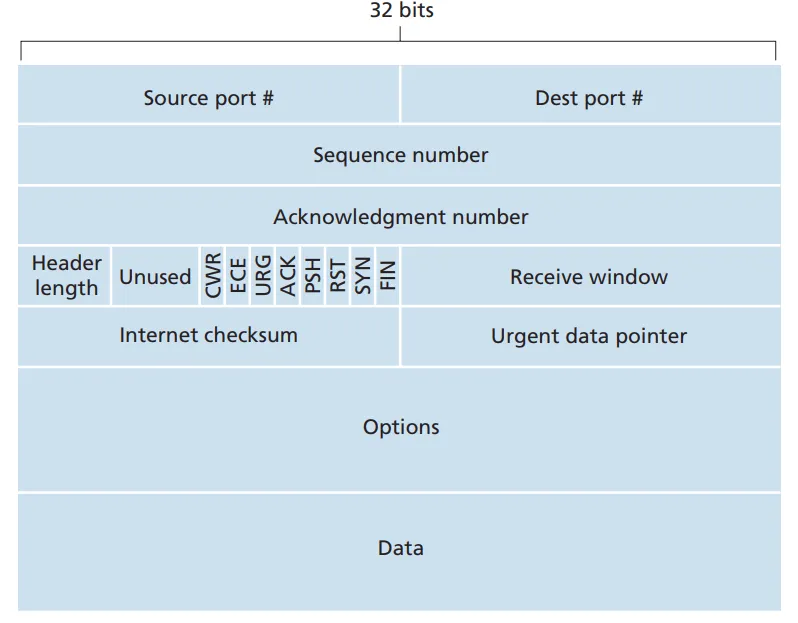Click the PSH flag bit
The width and height of the screenshot is (798, 623).
(313, 276)
